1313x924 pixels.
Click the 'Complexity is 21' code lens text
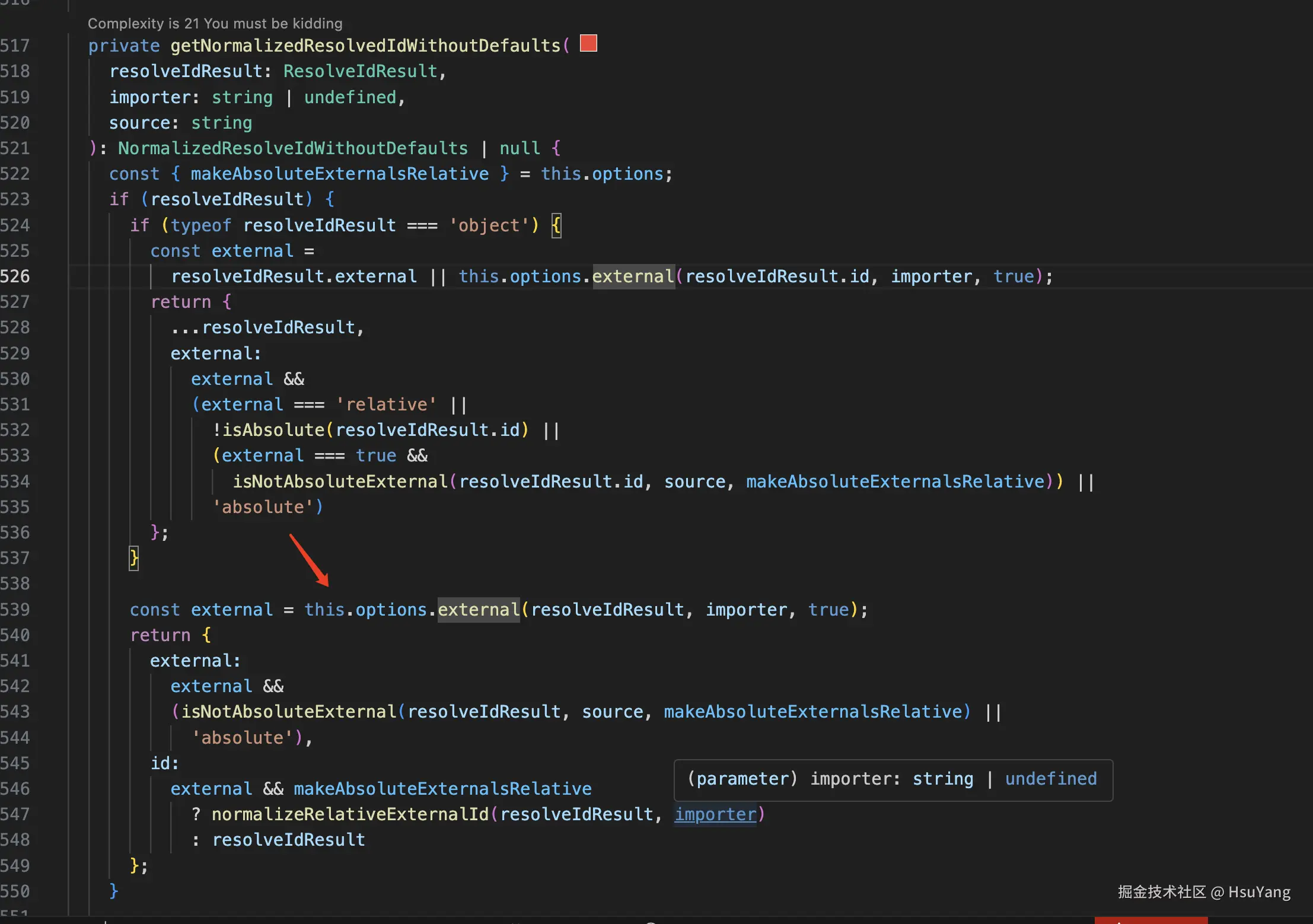[x=215, y=23]
